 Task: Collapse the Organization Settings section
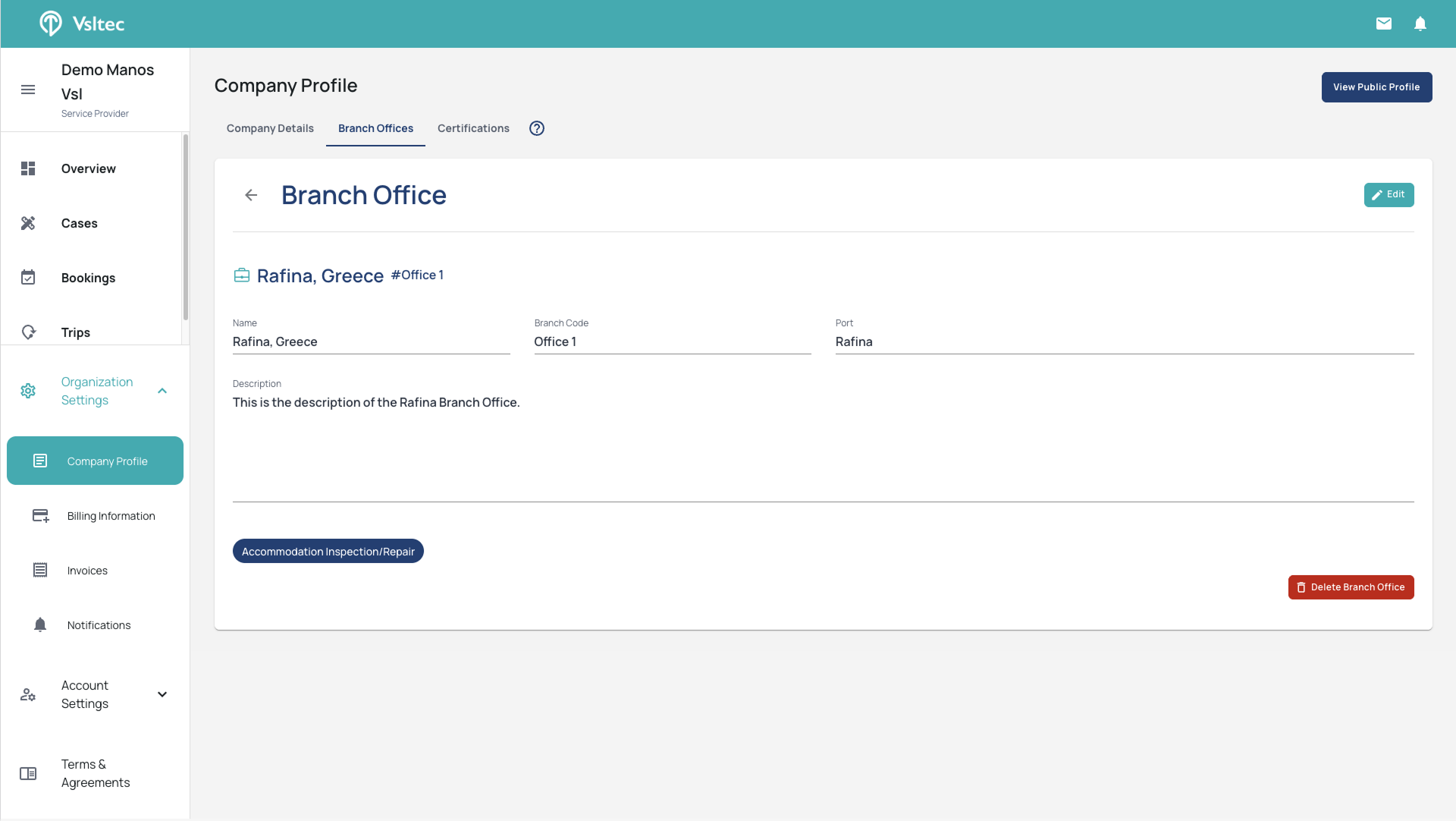pyautogui.click(x=162, y=391)
